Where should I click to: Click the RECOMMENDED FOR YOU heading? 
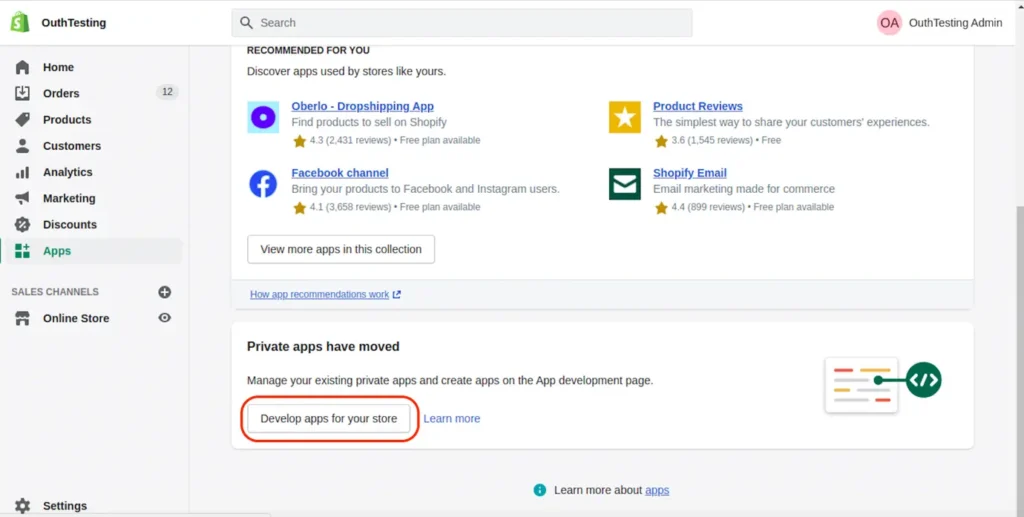pos(308,50)
